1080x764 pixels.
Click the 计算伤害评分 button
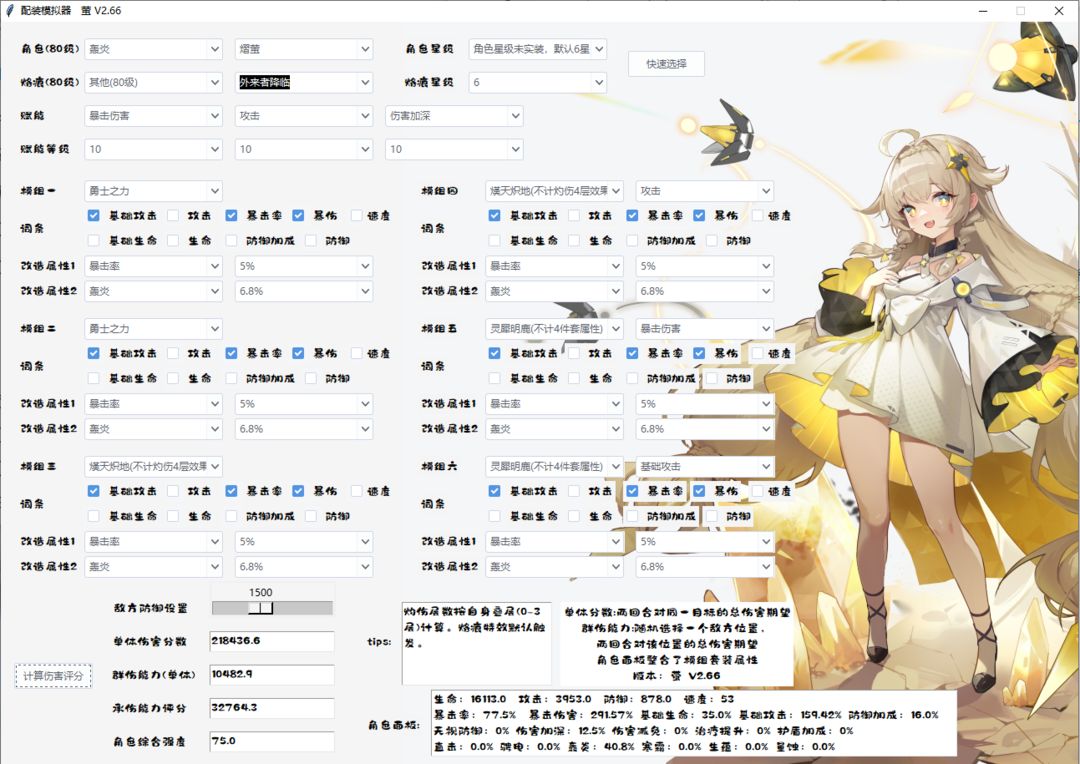(x=53, y=676)
